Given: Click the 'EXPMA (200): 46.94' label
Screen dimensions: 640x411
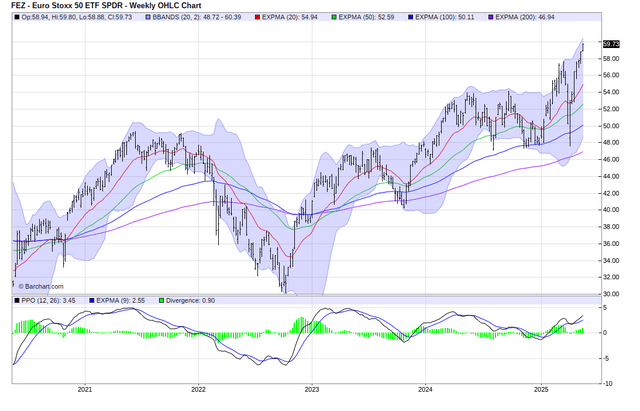Looking at the screenshot, I should pyautogui.click(x=525, y=17).
